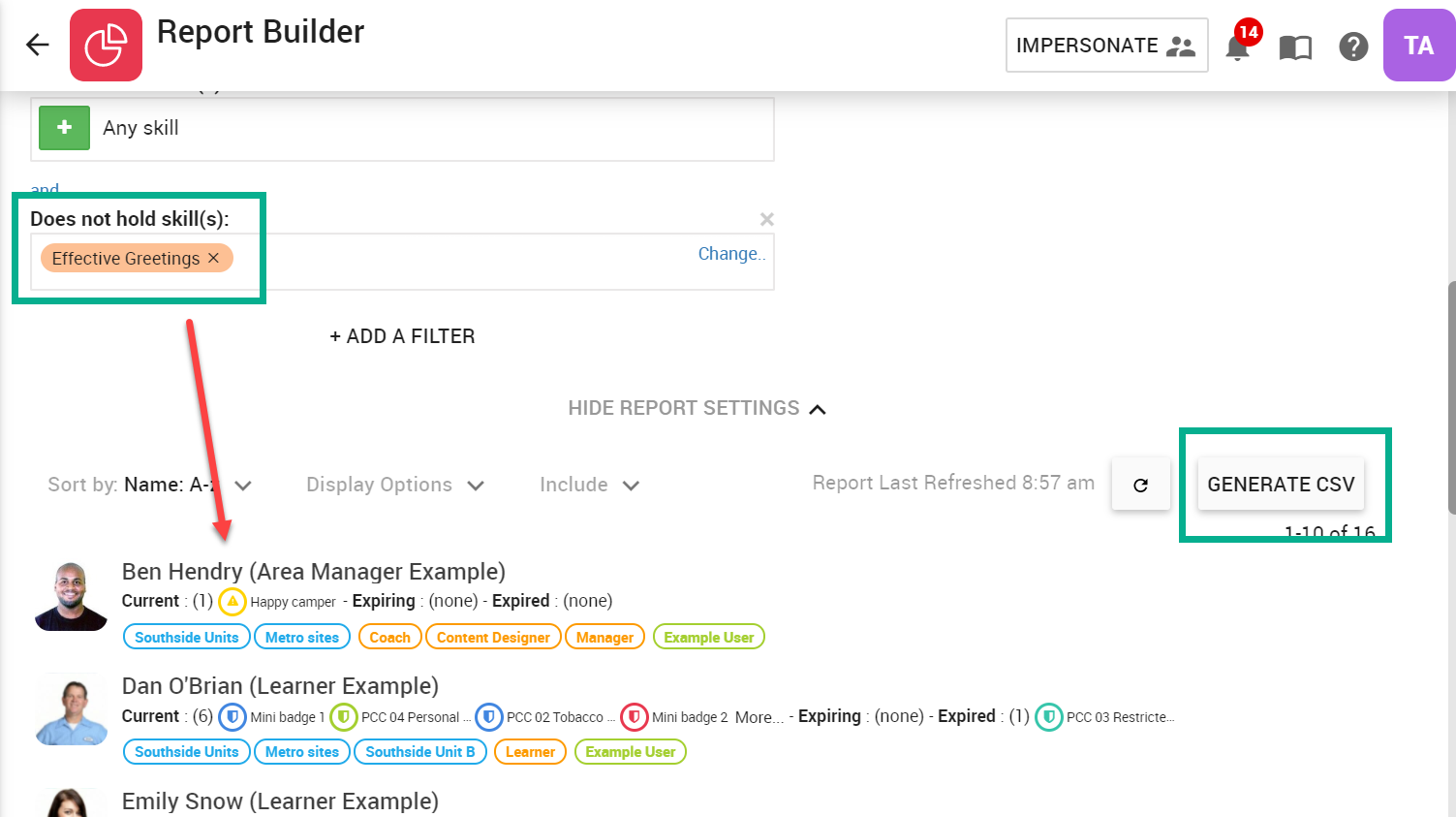The width and height of the screenshot is (1456, 817).
Task: Click the Manager tag
Action: (604, 637)
